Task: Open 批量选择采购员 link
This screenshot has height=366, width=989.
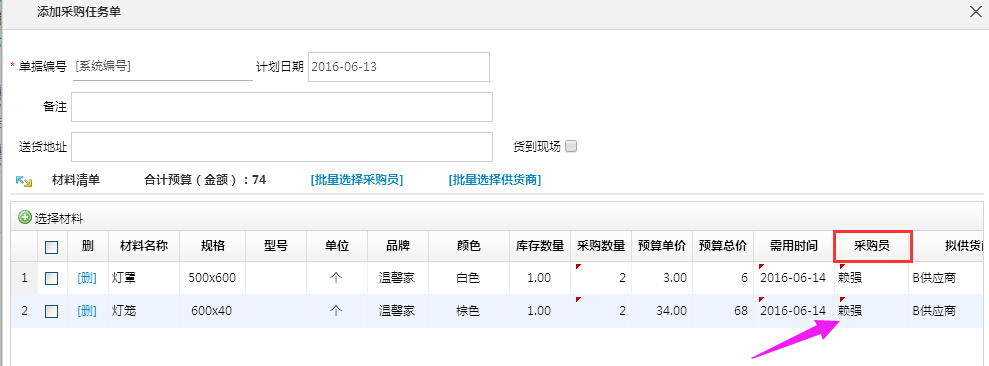Action: click(x=356, y=180)
